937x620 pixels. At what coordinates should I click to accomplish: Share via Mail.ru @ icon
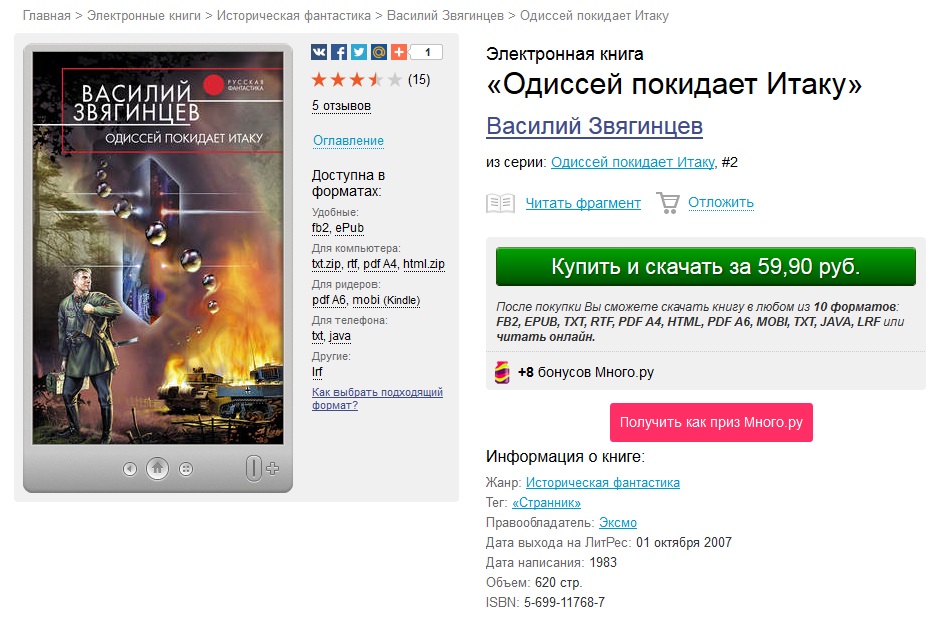point(379,53)
